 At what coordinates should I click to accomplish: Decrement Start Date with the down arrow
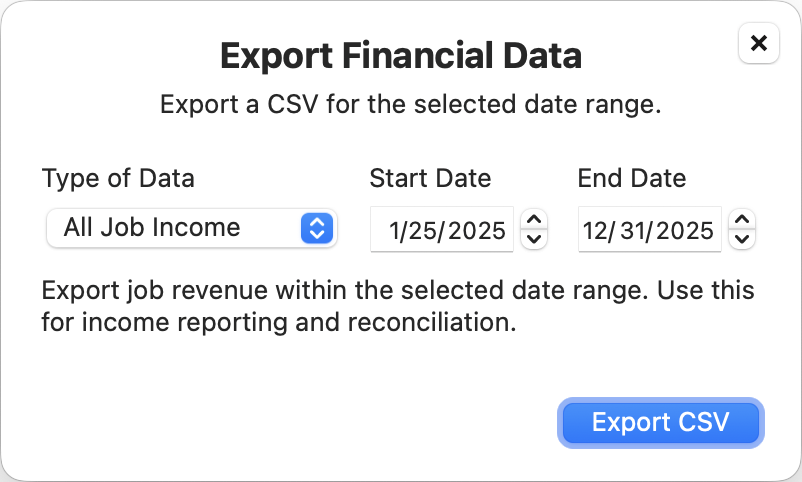click(535, 239)
